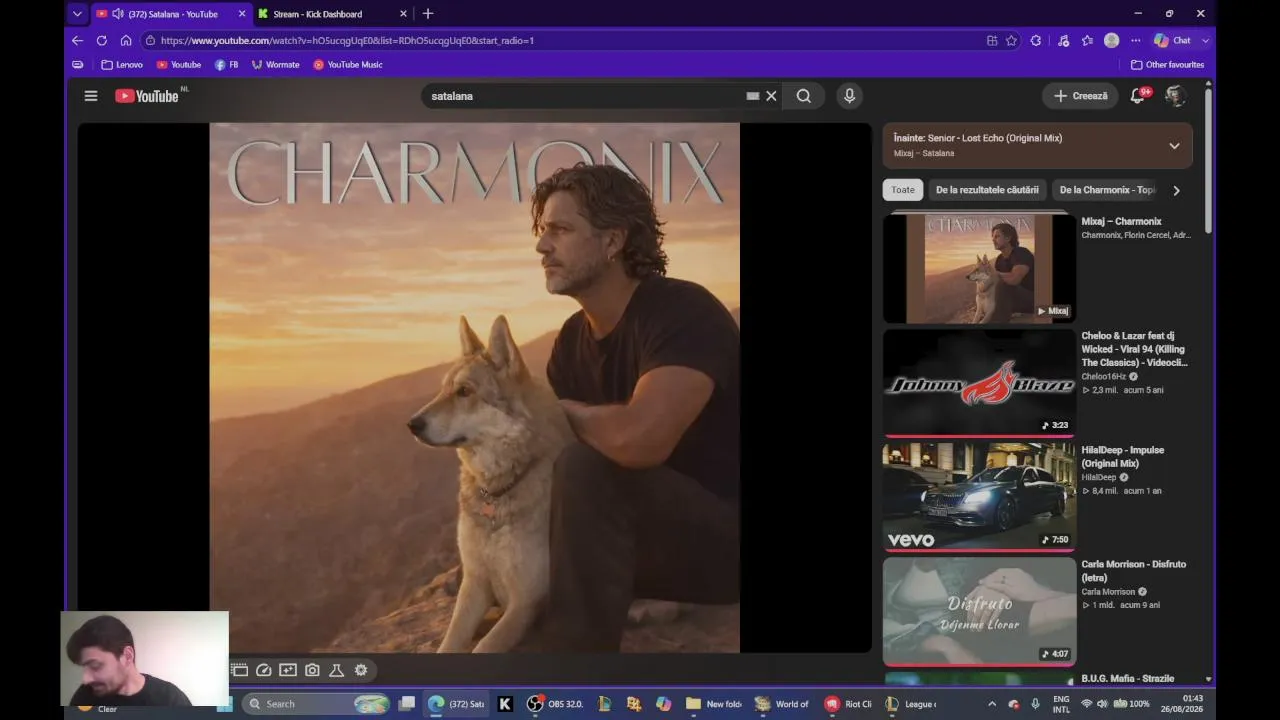The width and height of the screenshot is (1280, 720).
Task: Go to the browser home page
Action: click(x=126, y=41)
